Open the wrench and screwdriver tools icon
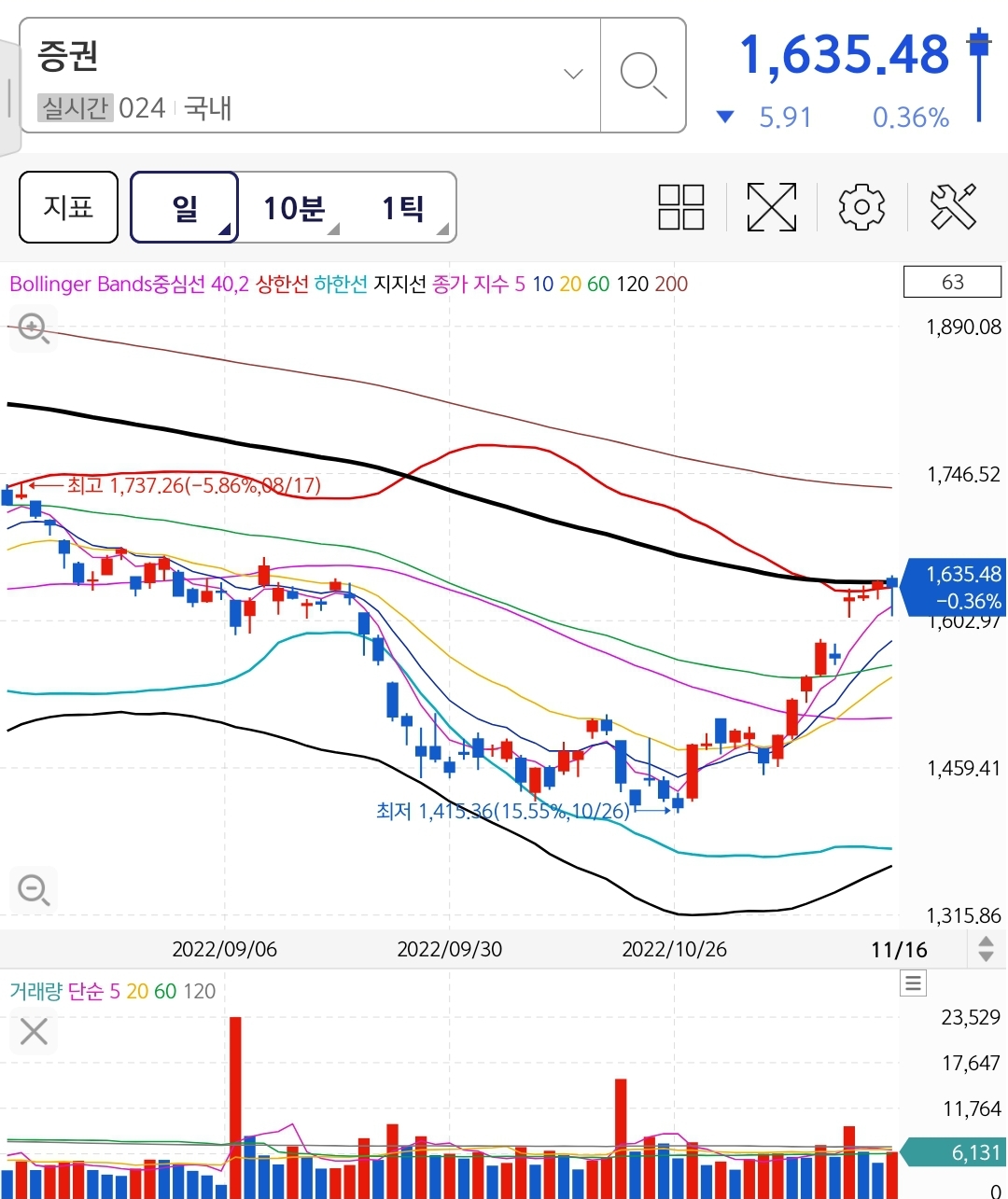The width and height of the screenshot is (1008, 1199). [x=953, y=207]
